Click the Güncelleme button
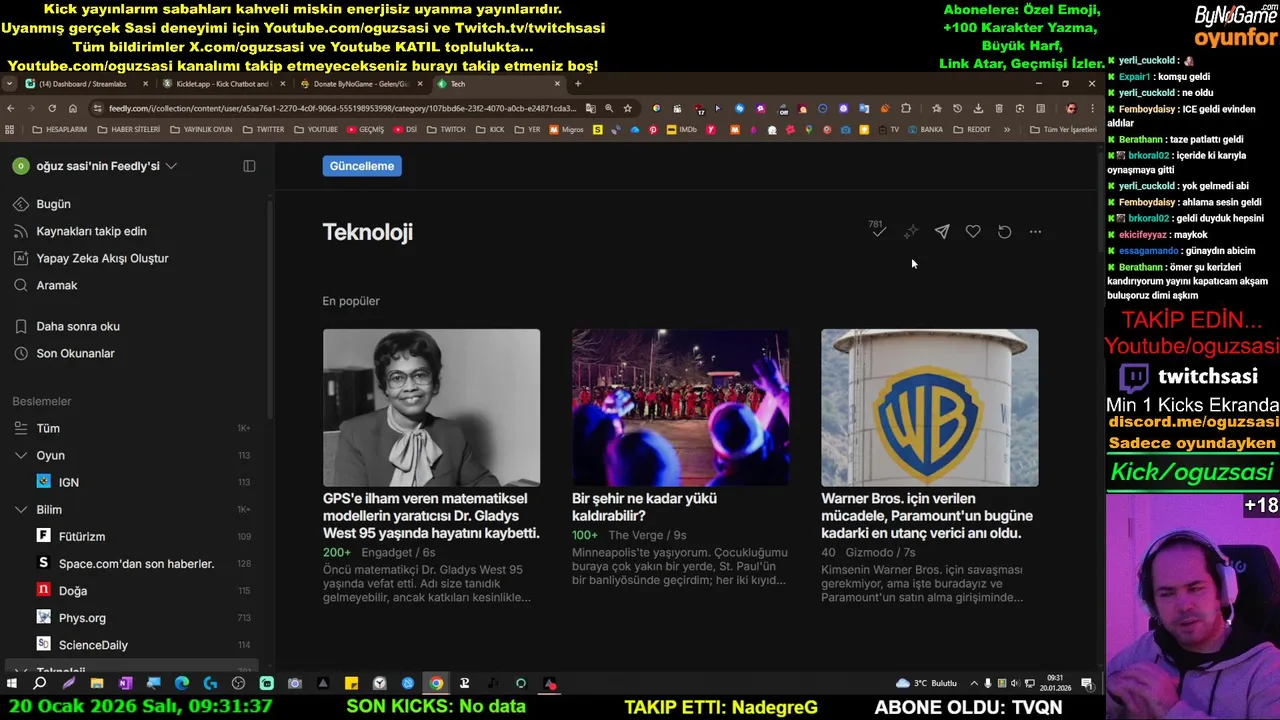 click(x=362, y=166)
